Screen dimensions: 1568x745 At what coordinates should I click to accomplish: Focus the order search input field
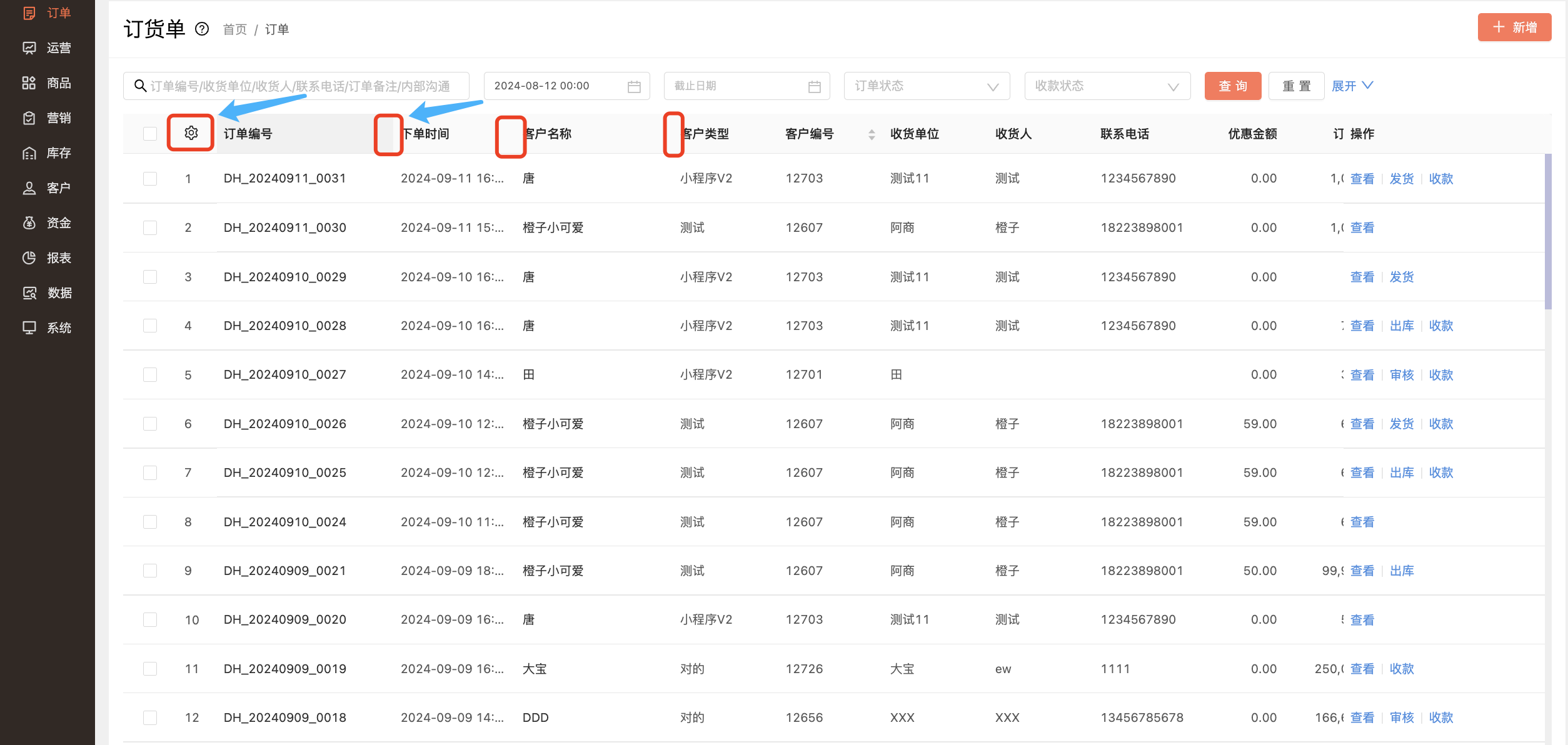point(296,86)
